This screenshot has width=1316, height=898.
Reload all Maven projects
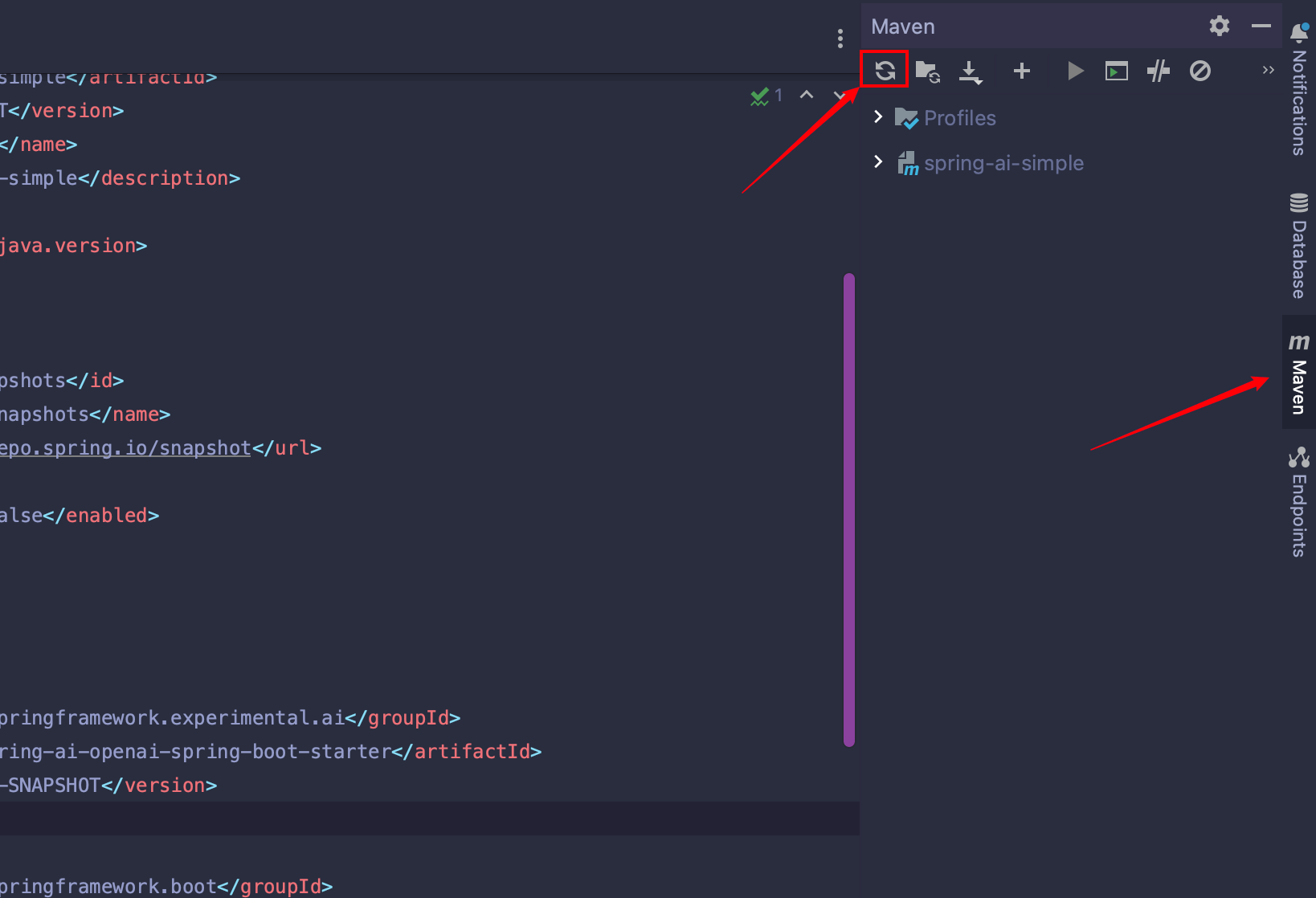[x=885, y=71]
